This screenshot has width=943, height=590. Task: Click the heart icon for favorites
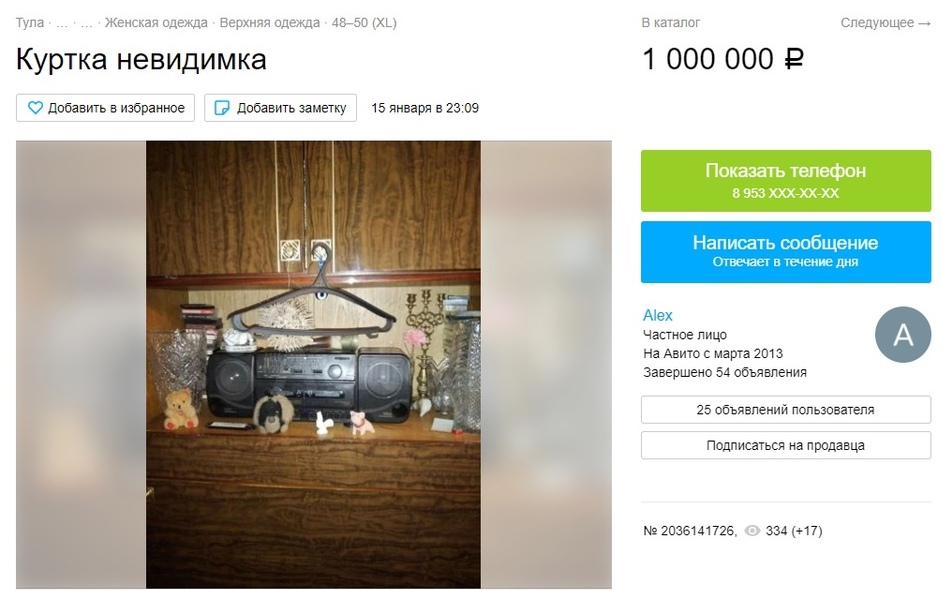[35, 108]
